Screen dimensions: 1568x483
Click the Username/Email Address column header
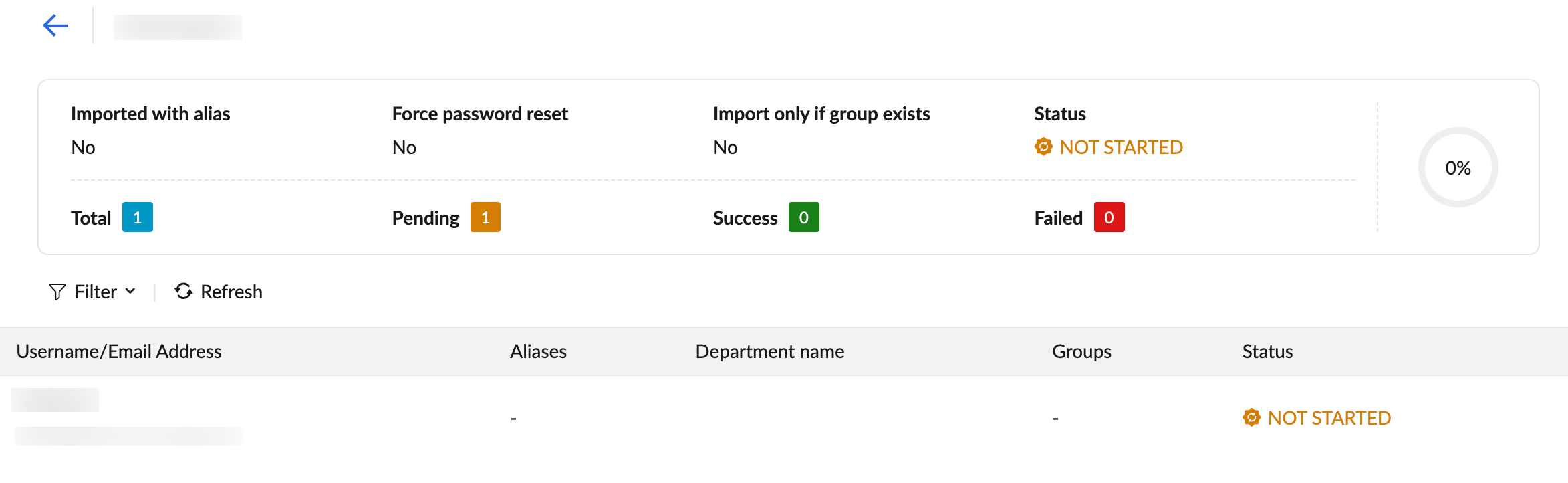point(119,351)
